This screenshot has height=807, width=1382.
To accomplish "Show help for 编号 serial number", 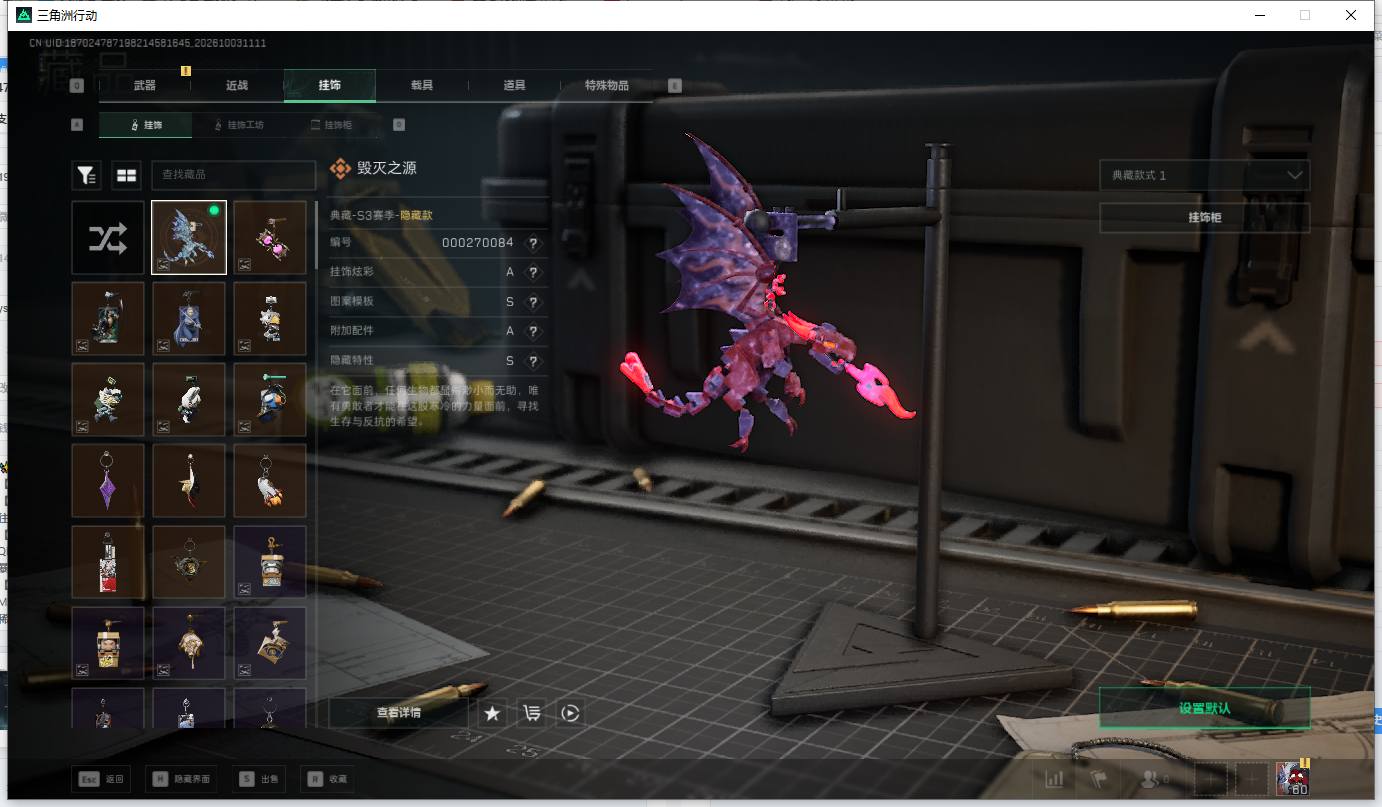I will [x=533, y=243].
